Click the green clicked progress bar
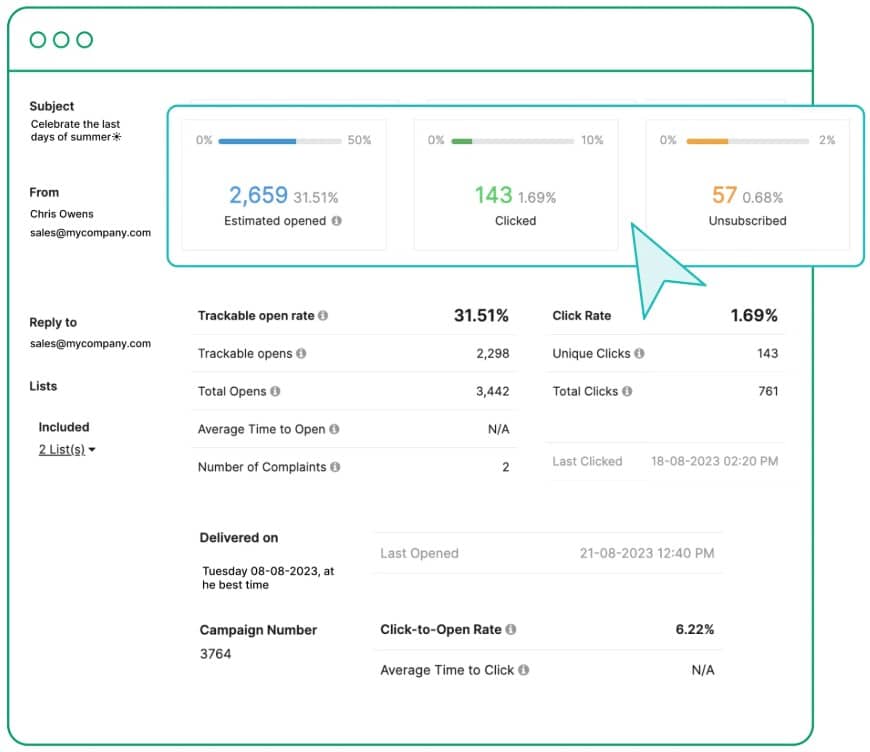The height and width of the screenshot is (752, 870). click(x=513, y=141)
